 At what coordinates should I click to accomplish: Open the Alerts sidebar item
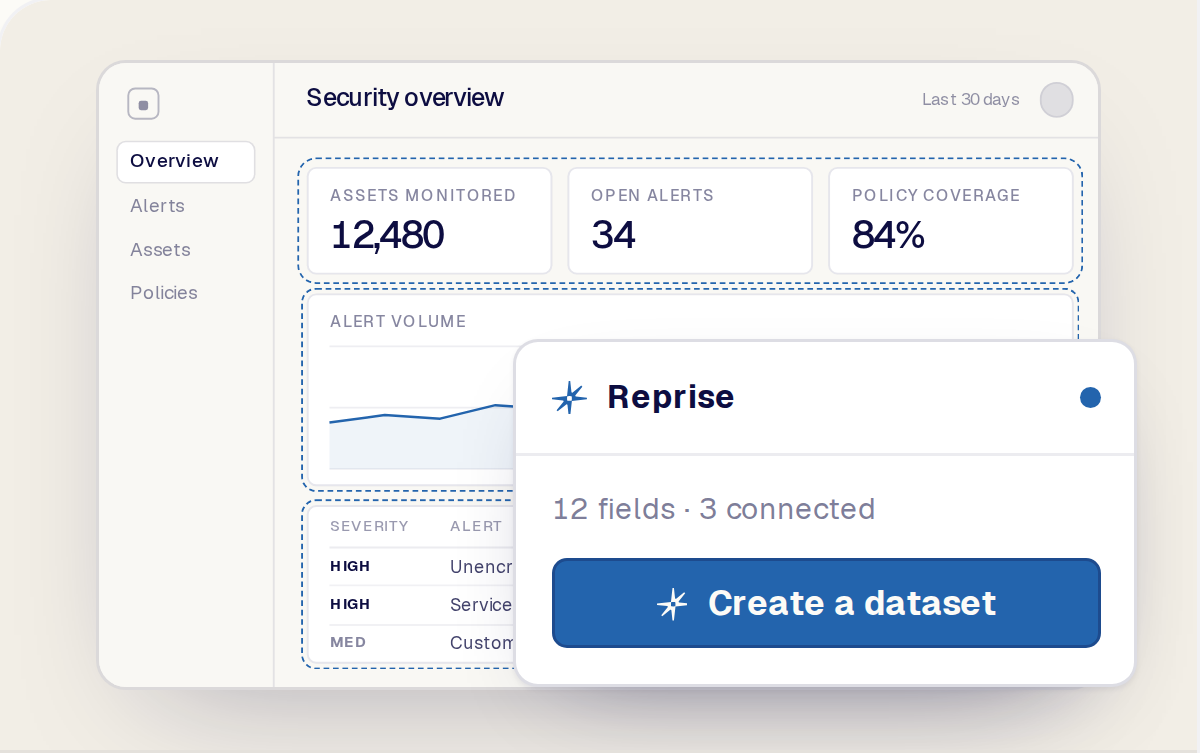[157, 206]
